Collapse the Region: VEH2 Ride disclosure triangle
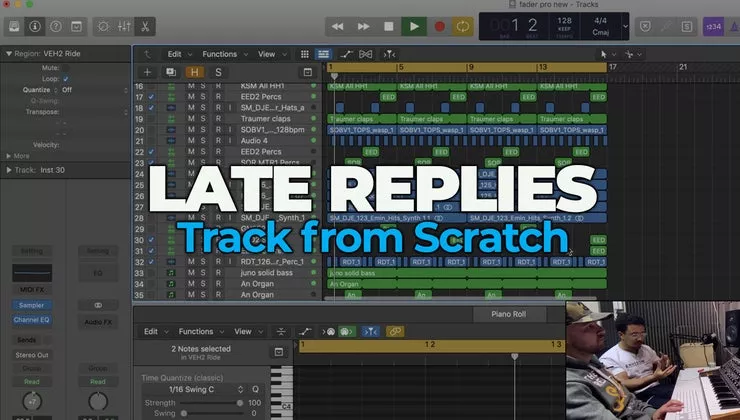The height and width of the screenshot is (420, 740). pos(8,54)
